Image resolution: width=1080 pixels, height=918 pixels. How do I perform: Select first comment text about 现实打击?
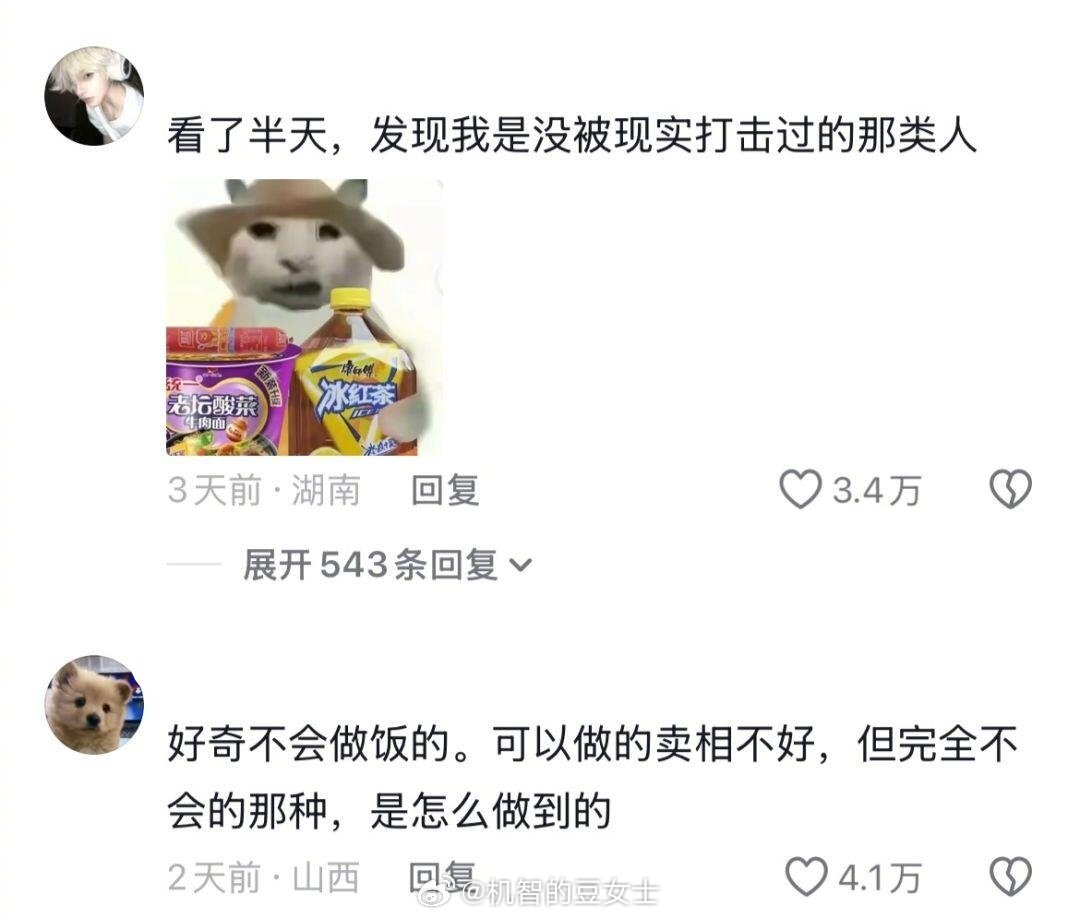(x=572, y=134)
